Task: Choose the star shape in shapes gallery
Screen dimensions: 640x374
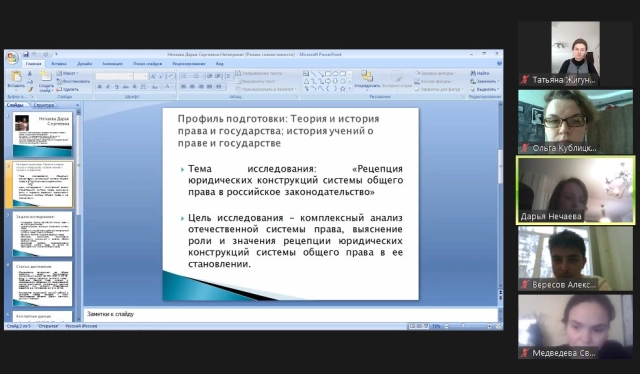Action: point(342,88)
